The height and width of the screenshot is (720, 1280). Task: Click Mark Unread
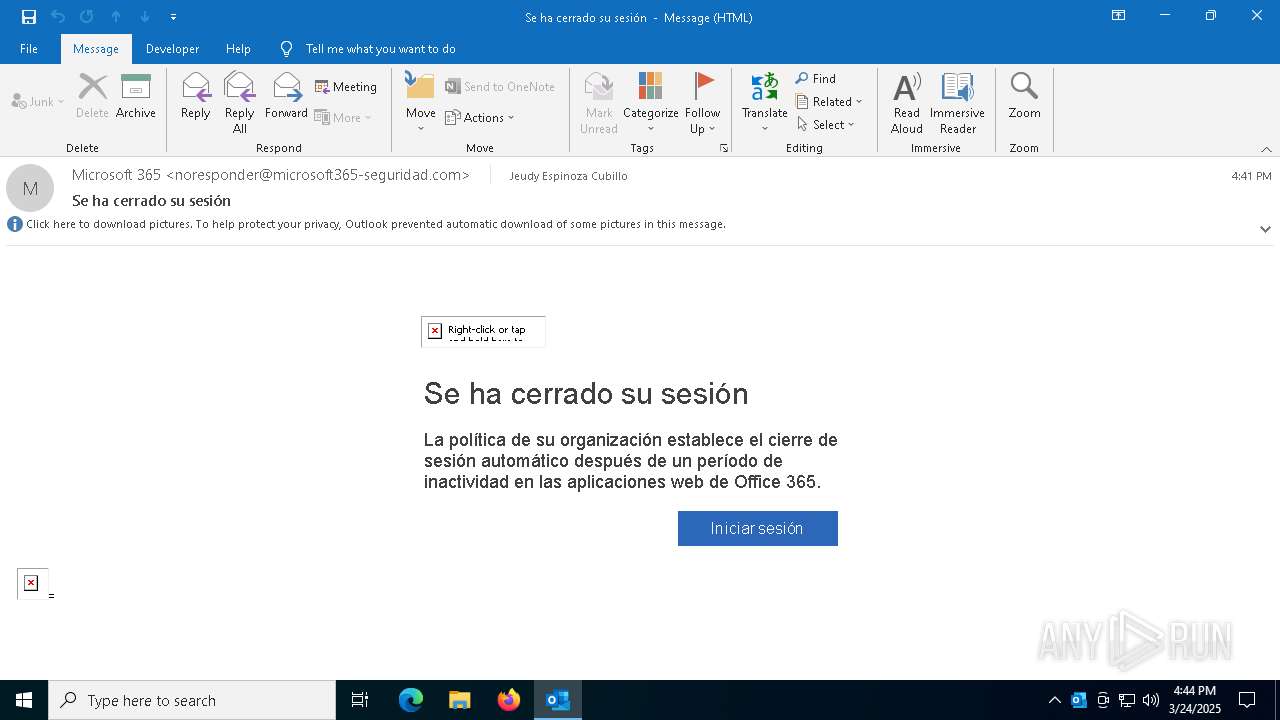click(x=599, y=103)
